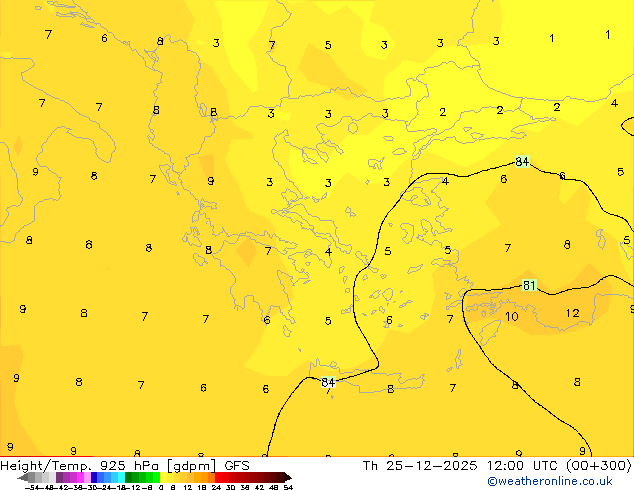Click the 54 label on the legend scale
The width and height of the screenshot is (634, 490).
coord(288,487)
